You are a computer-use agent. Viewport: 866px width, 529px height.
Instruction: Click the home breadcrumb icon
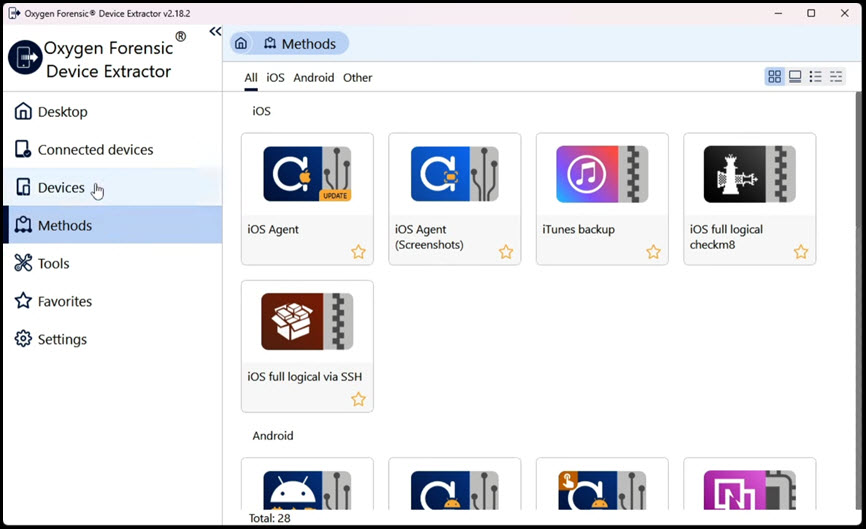point(241,44)
